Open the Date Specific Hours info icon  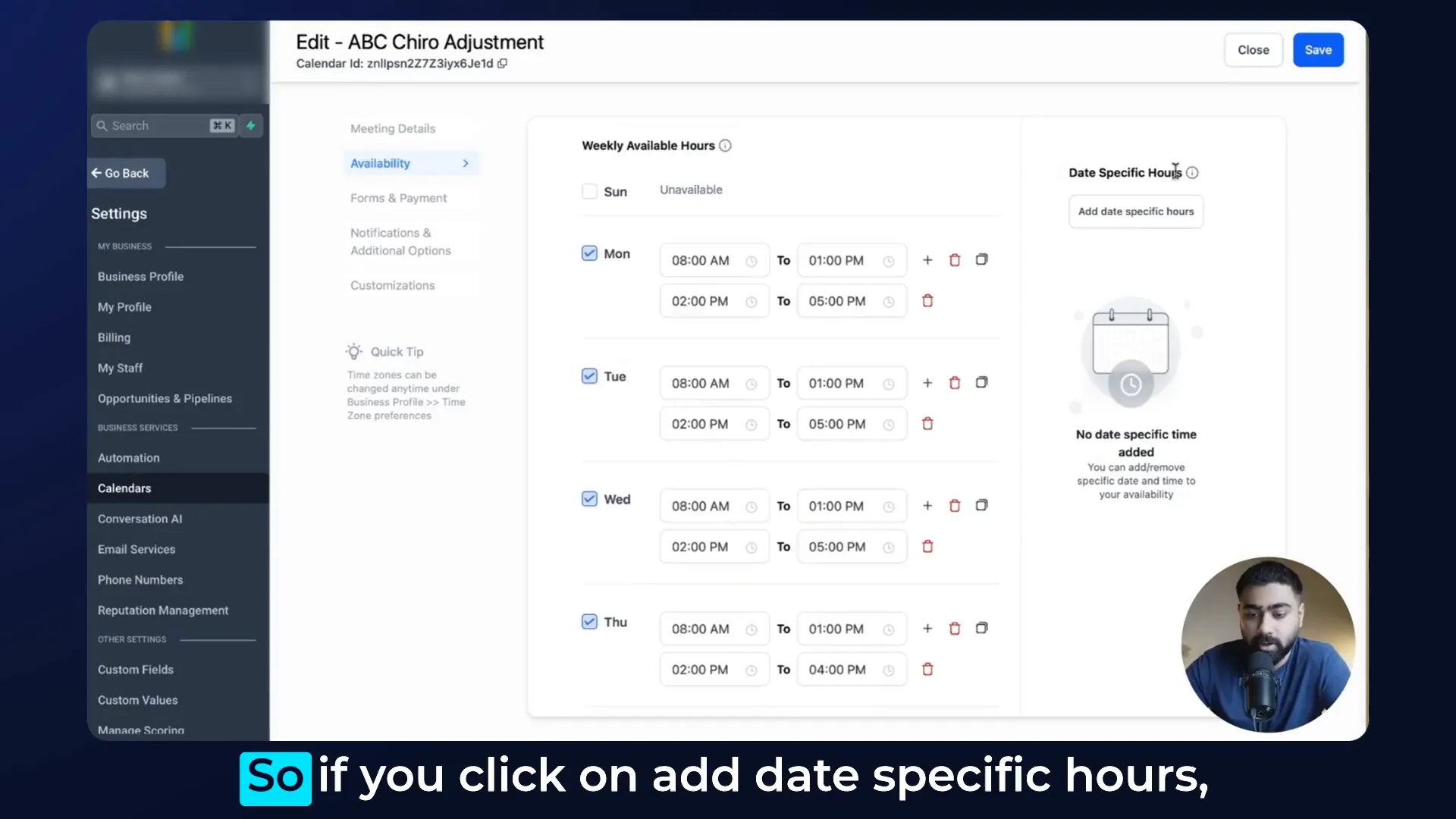tap(1192, 173)
